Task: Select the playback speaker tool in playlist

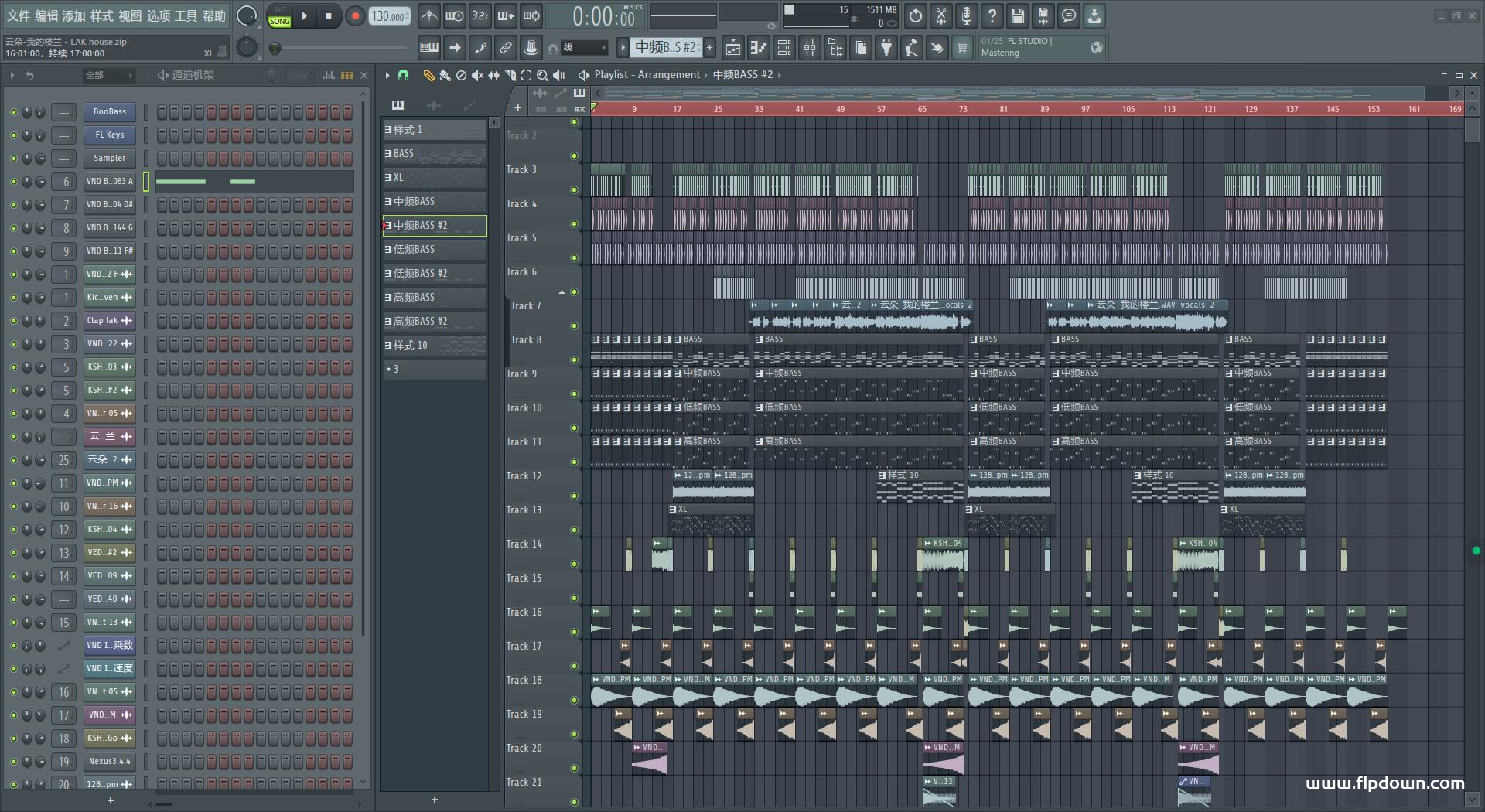Action: click(558, 75)
